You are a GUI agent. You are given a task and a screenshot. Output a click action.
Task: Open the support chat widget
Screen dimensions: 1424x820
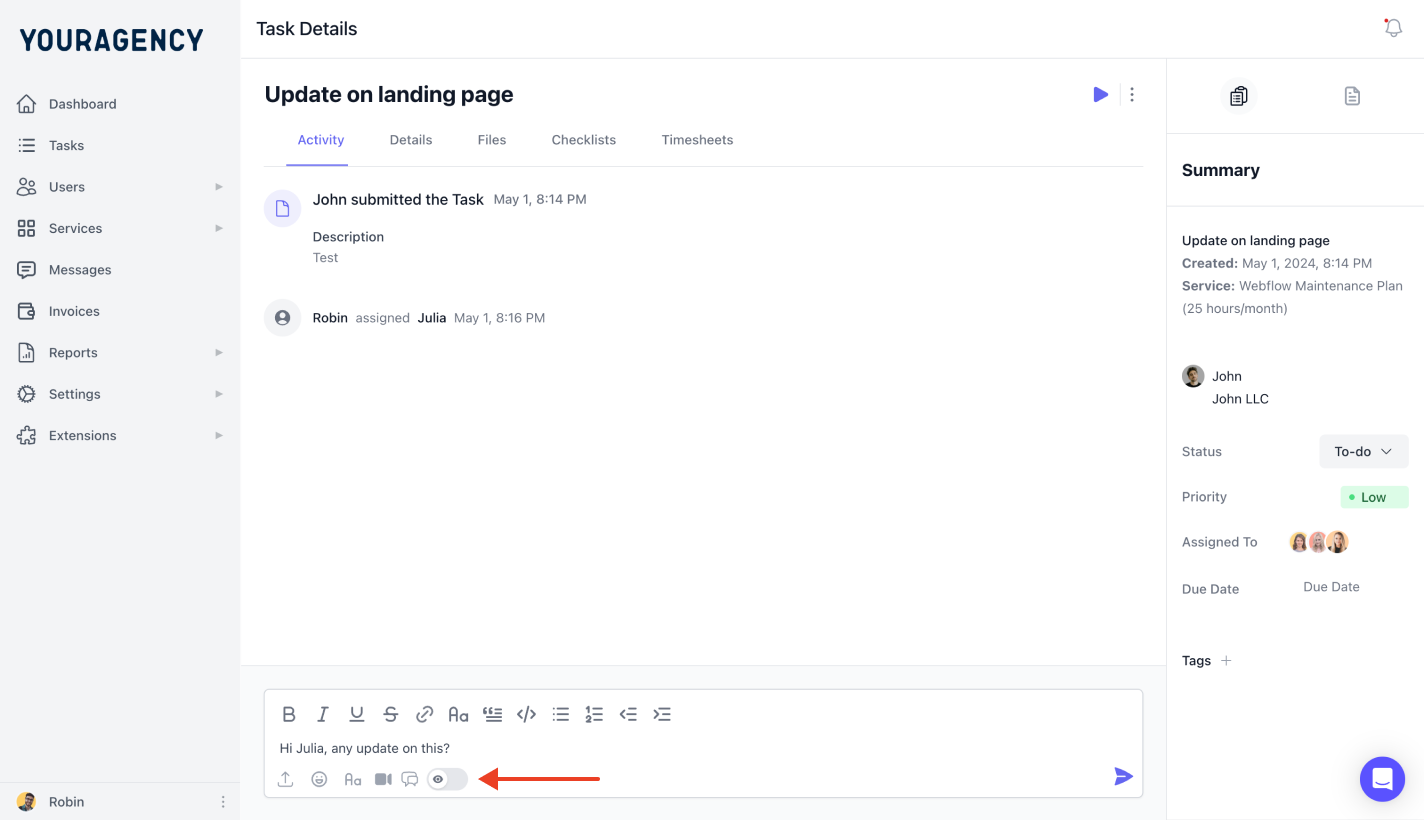1382,778
